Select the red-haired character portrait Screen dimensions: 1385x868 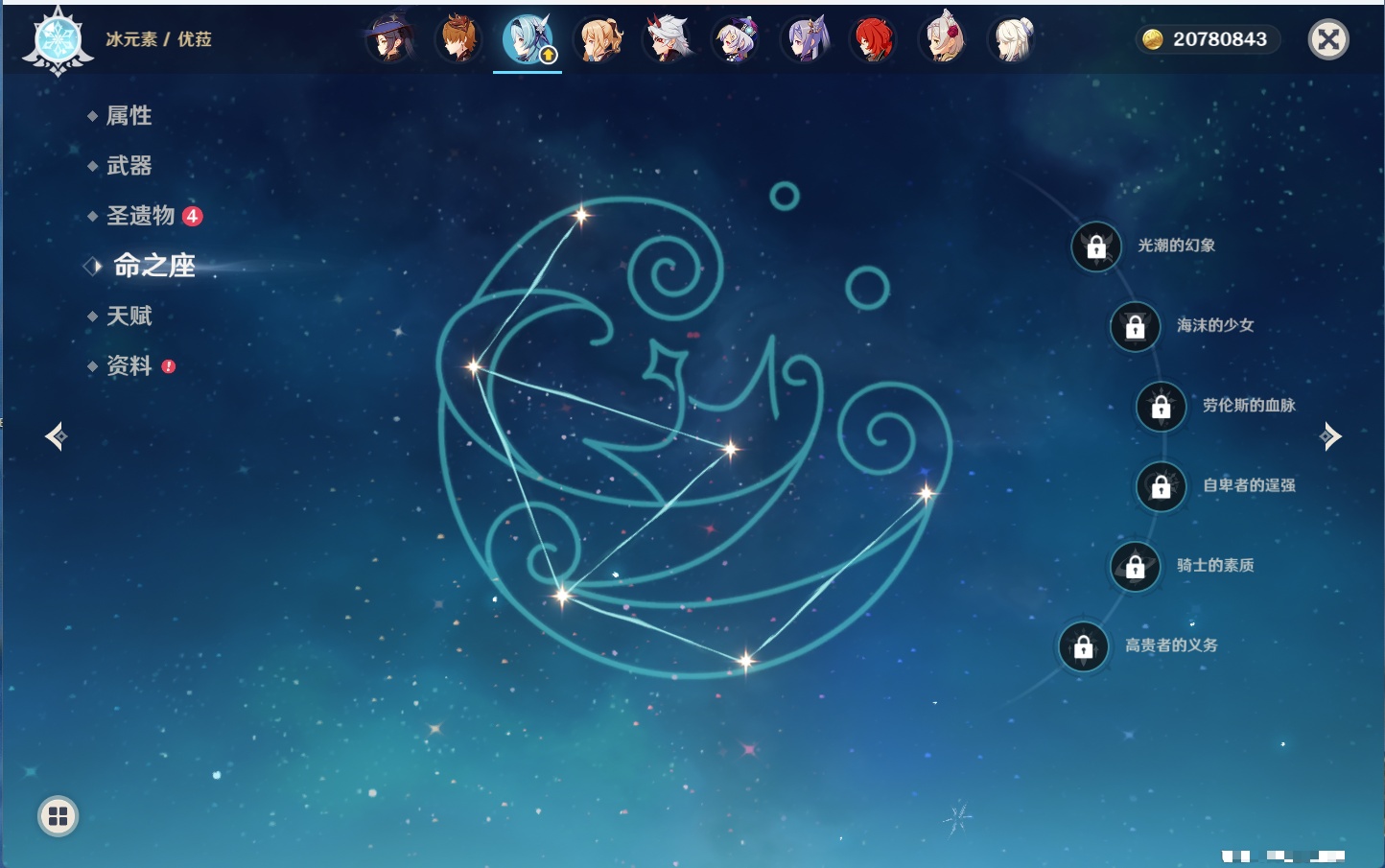[874, 39]
